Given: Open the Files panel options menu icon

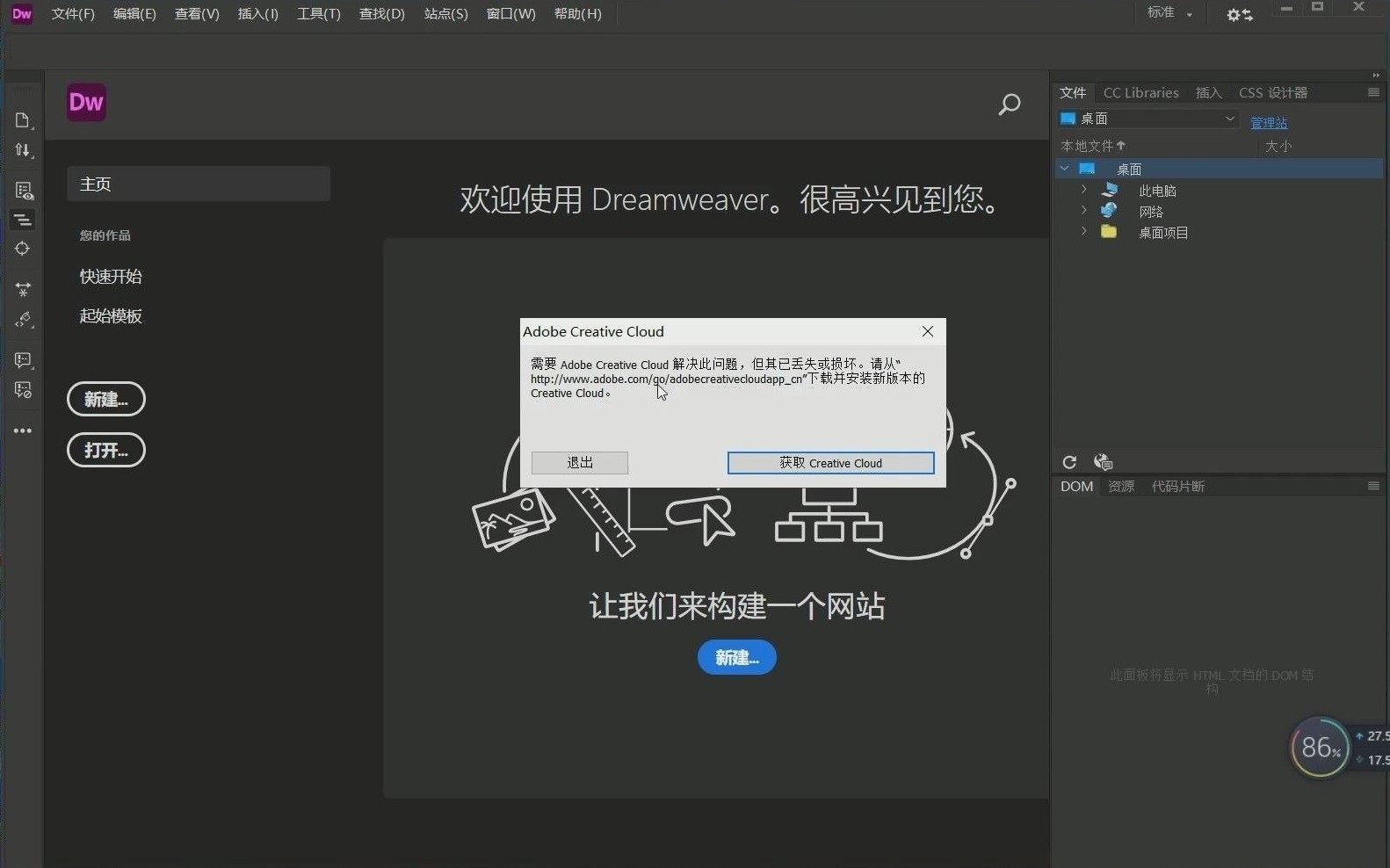Looking at the screenshot, I should pyautogui.click(x=1373, y=92).
